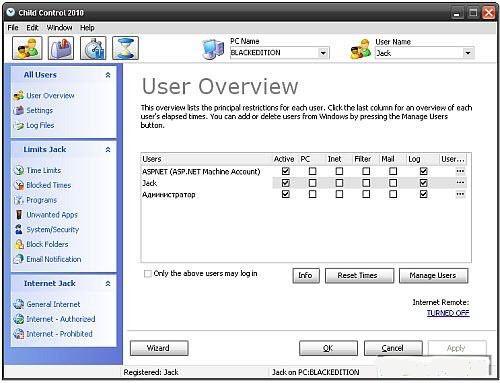Image resolution: width=500 pixels, height=383 pixels.
Task: Open user details for Администратор row
Action: [460, 194]
